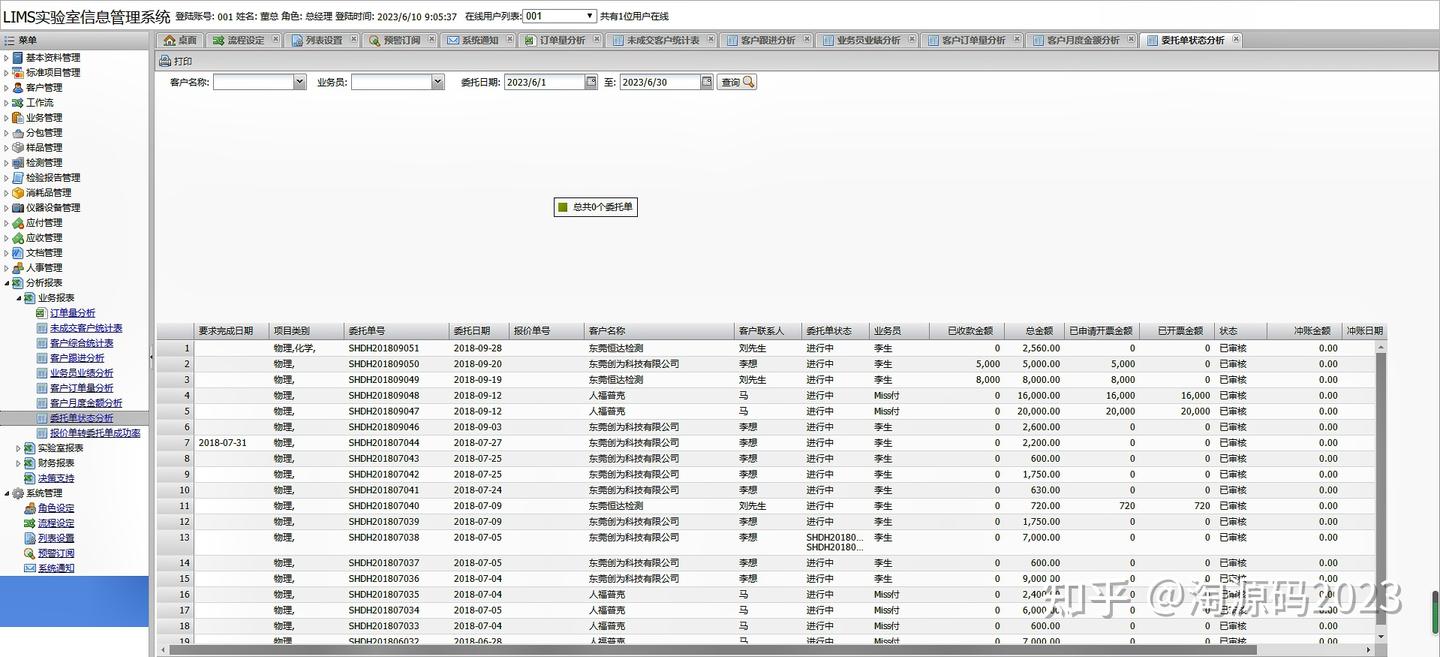Open the 客户名称 dropdown

click(x=300, y=82)
